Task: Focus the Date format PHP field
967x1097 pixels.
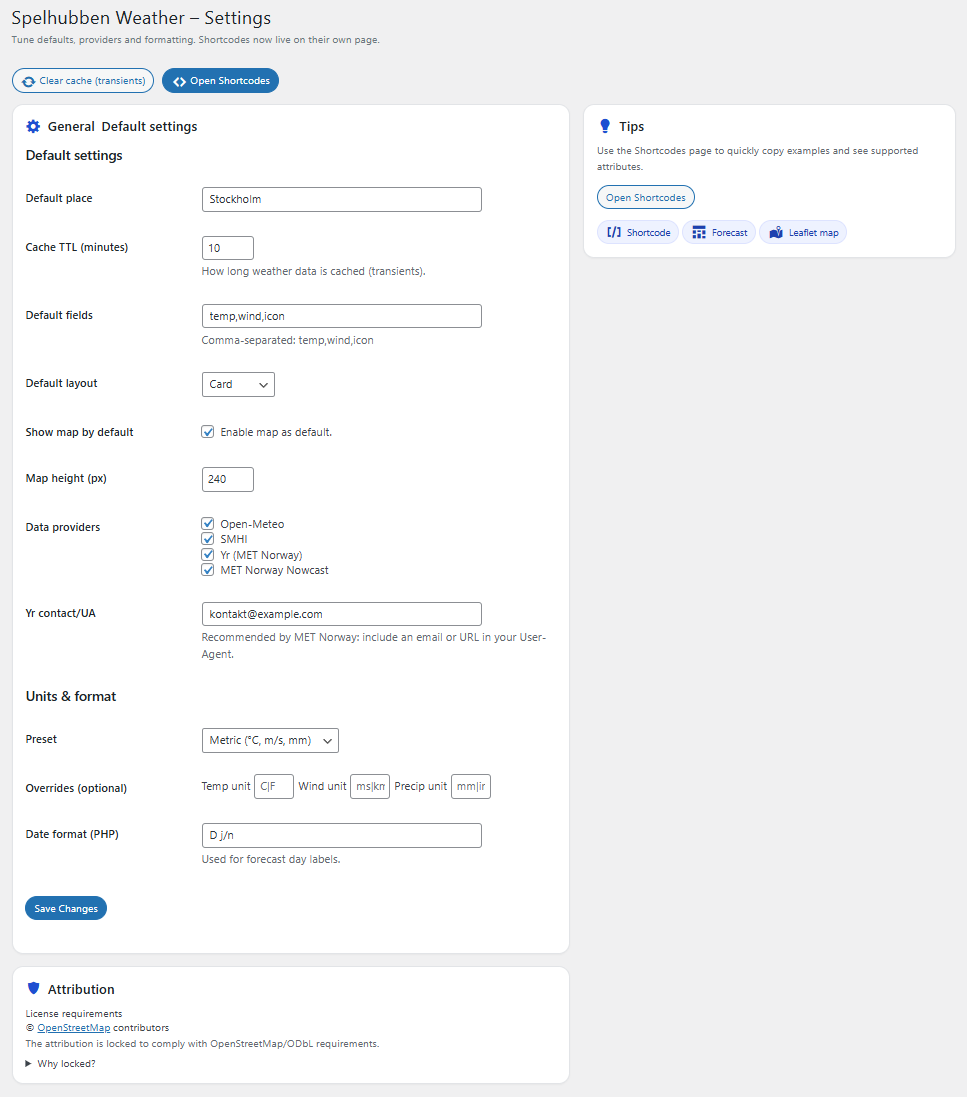Action: (x=341, y=835)
